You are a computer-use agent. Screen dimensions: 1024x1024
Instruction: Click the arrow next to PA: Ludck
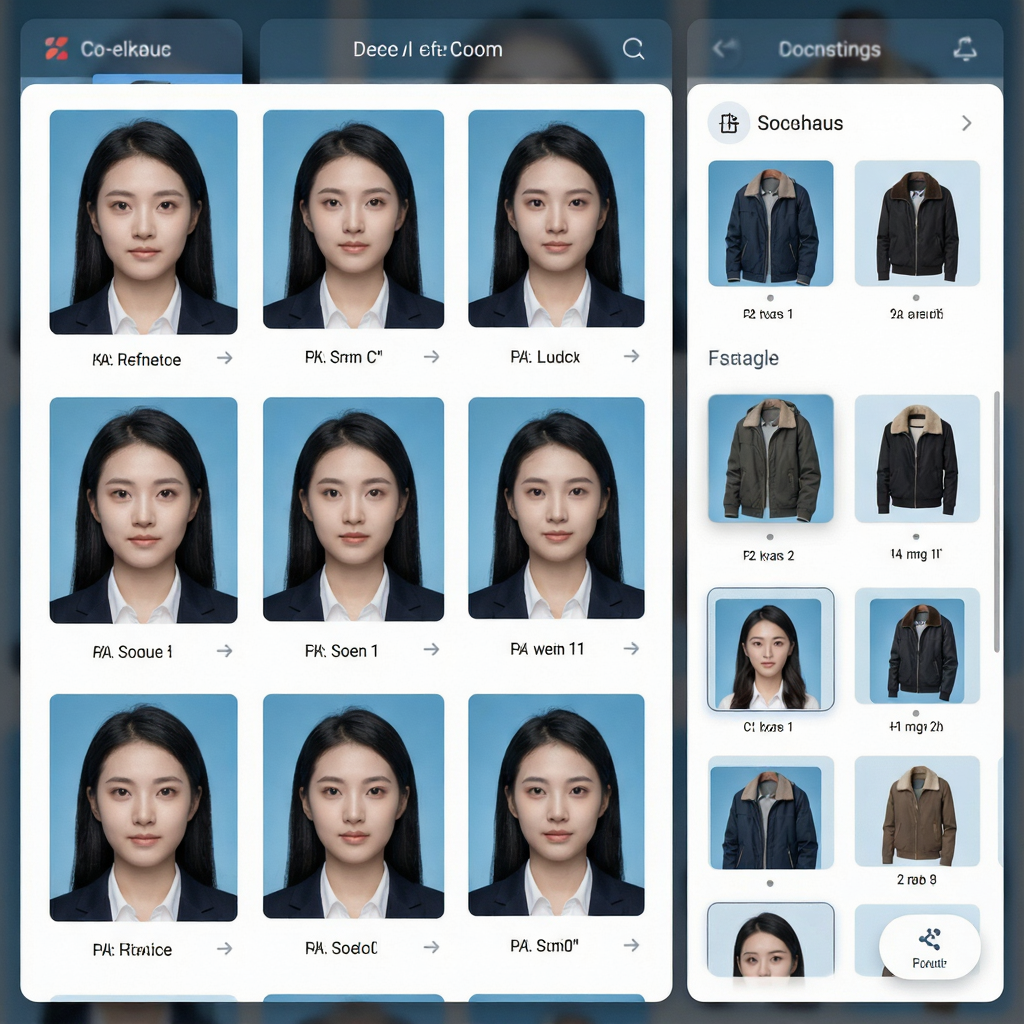[x=631, y=356]
